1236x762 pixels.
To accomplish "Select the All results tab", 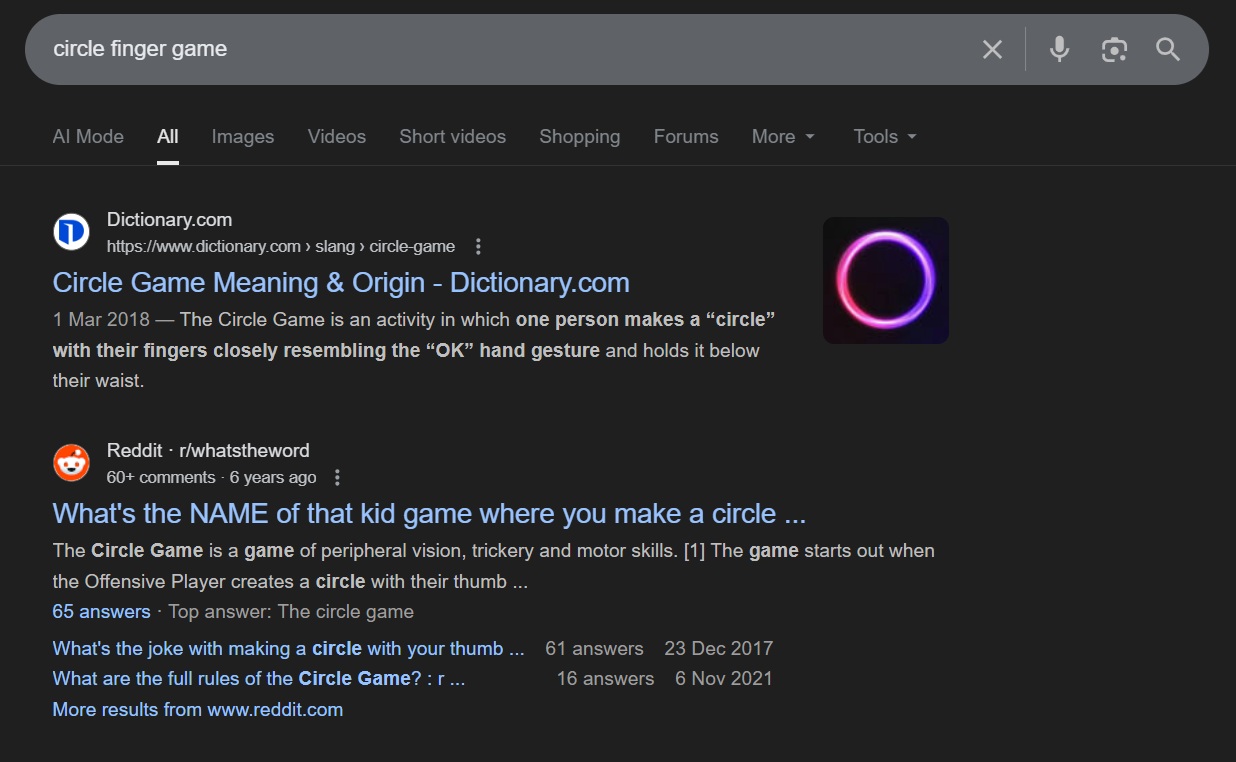I will point(168,137).
